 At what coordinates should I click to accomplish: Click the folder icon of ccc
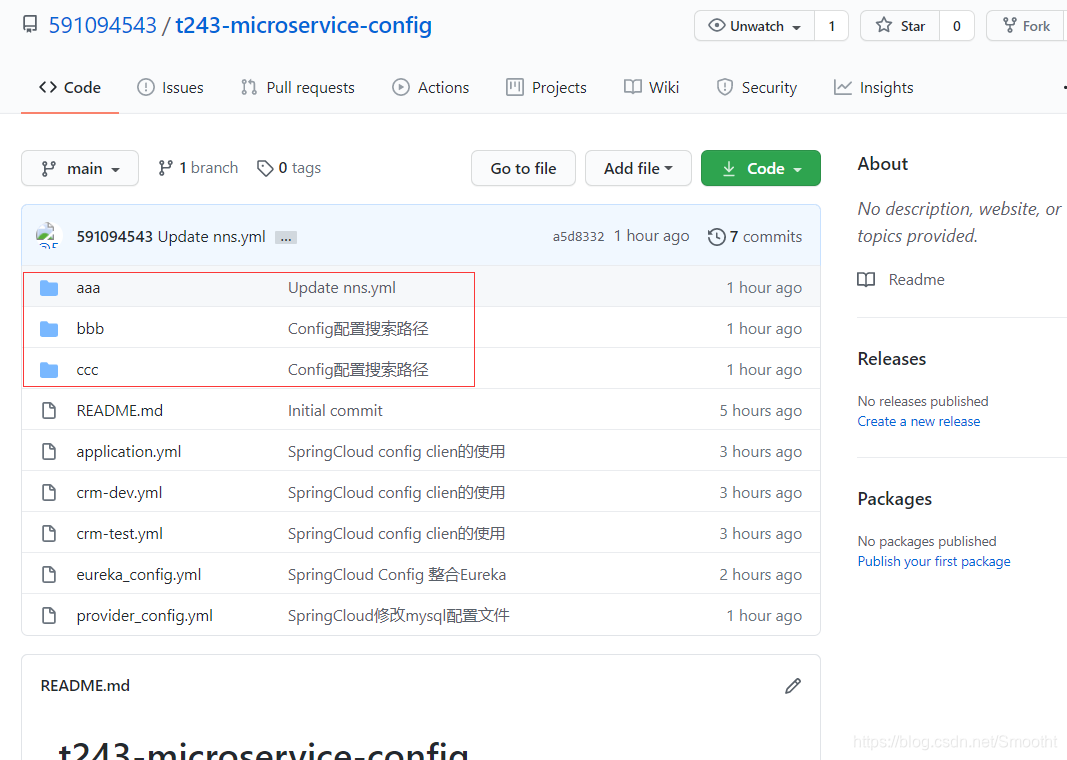coord(49,370)
